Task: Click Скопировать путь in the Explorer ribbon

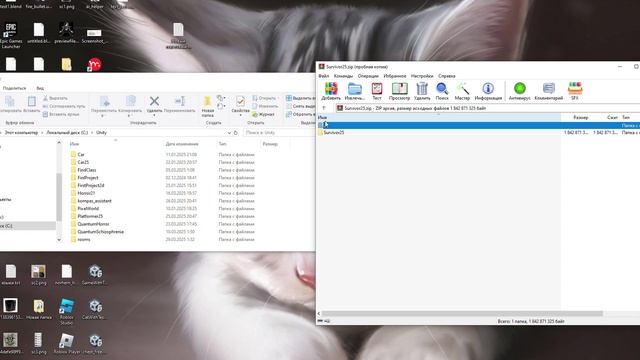Action: click(64, 106)
